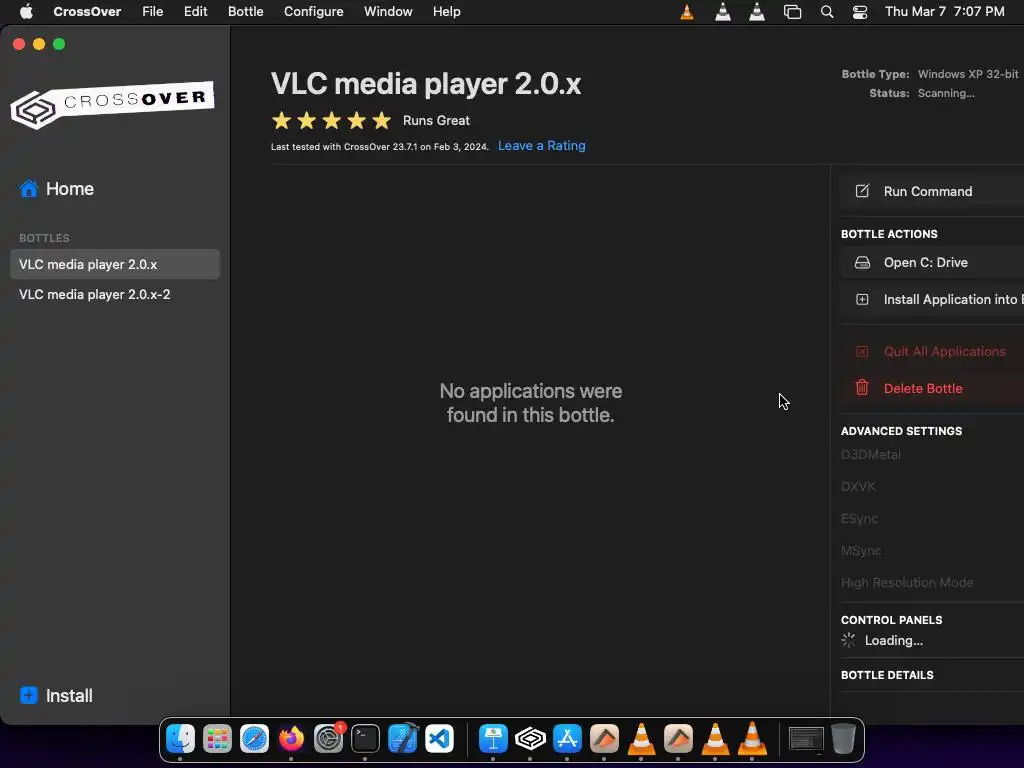
Task: Click the CrossOver icon in the Dock
Action: [530, 739]
